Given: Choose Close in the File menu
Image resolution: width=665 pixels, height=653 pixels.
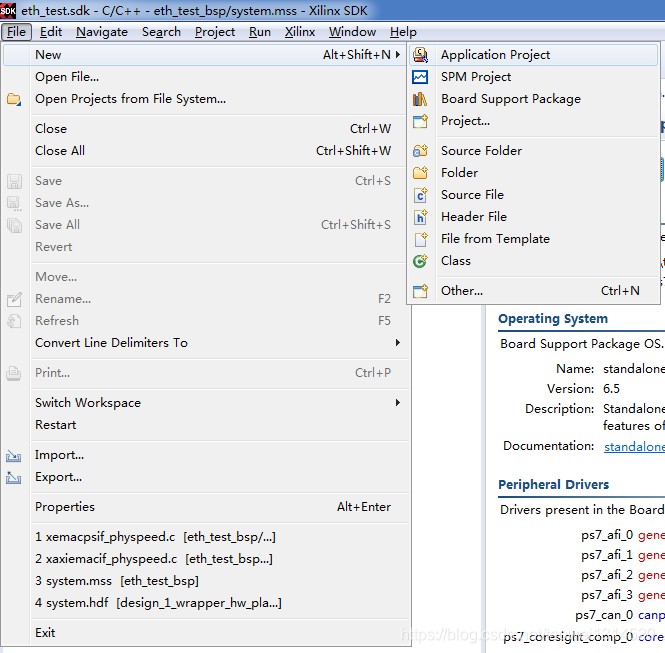Looking at the screenshot, I should [x=205, y=128].
